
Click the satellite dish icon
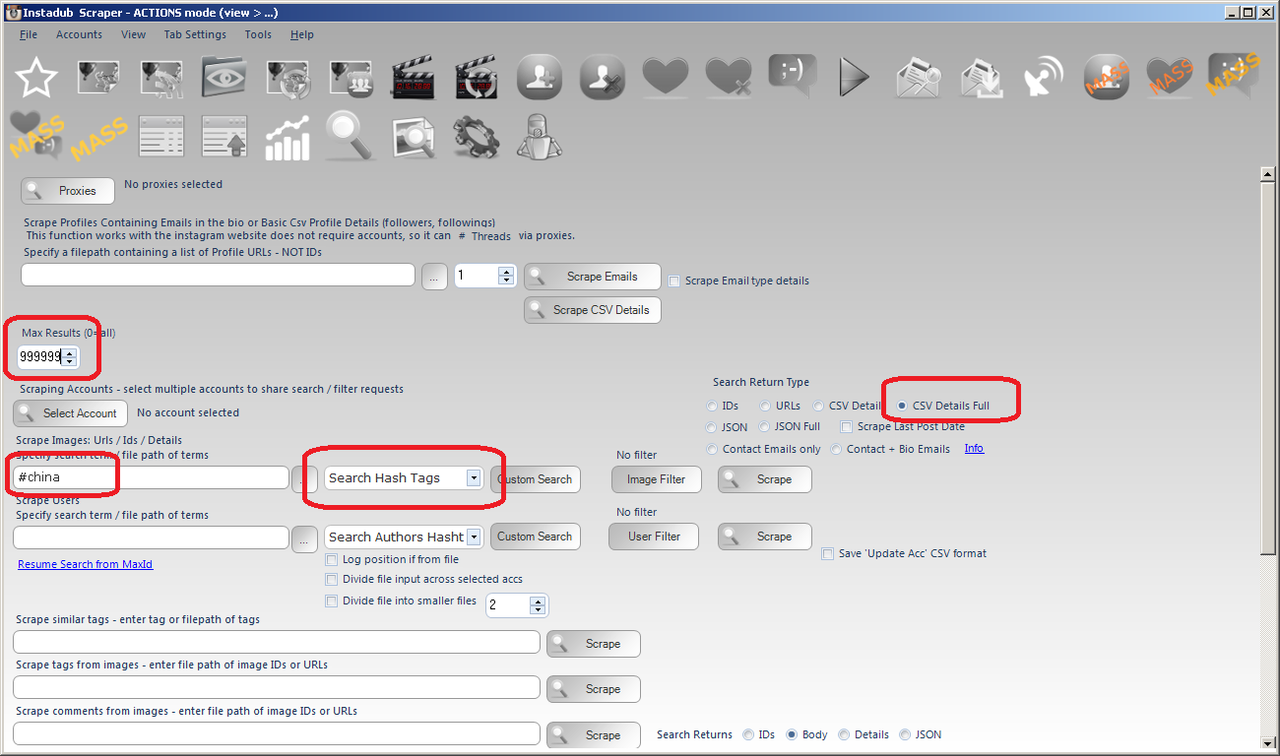pos(1044,77)
